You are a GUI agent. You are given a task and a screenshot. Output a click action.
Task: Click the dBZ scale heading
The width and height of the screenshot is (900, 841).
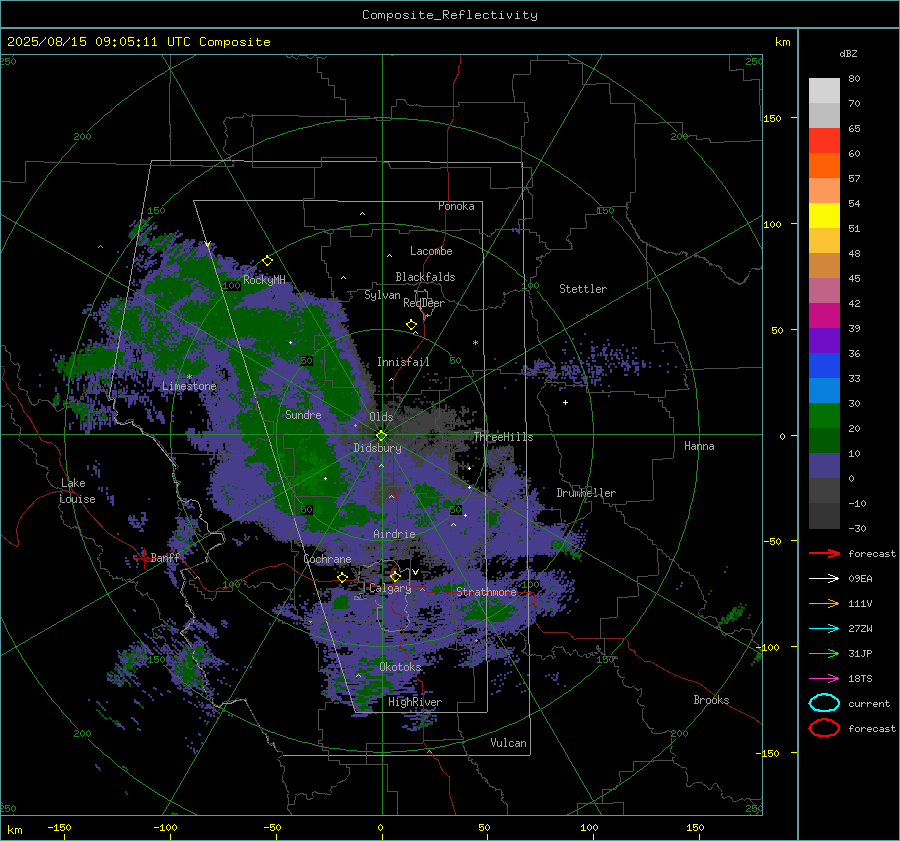(848, 53)
